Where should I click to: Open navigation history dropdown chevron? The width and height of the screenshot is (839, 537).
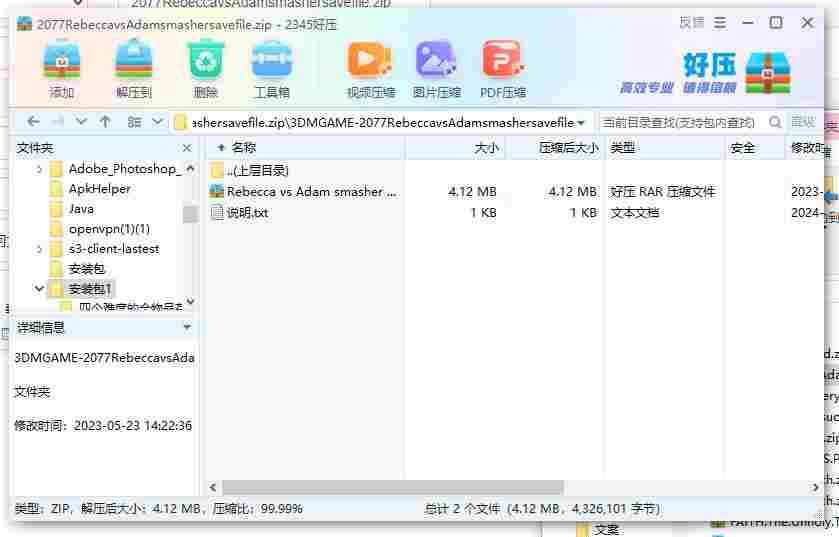click(x=81, y=121)
